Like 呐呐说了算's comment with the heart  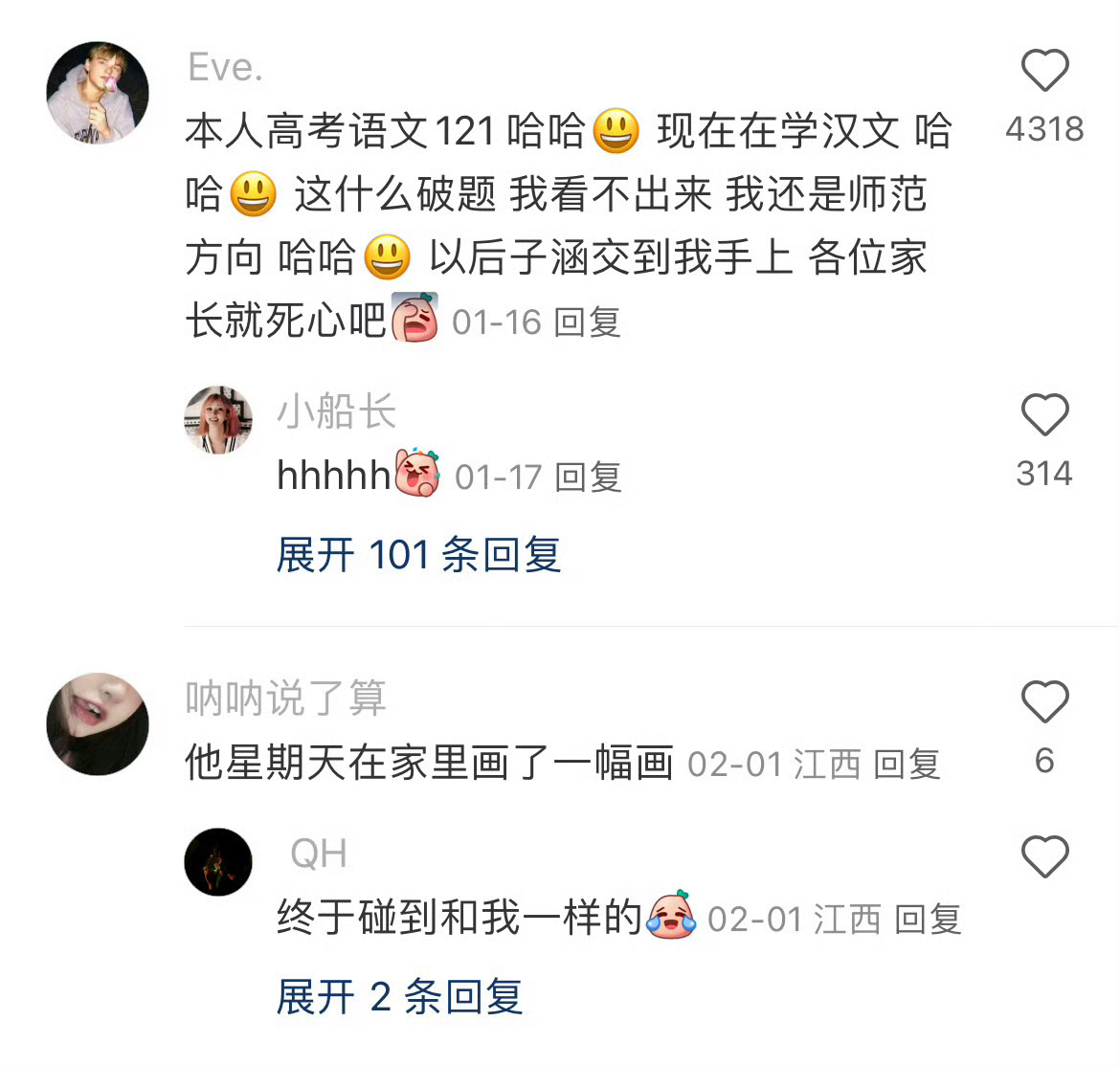click(1044, 701)
